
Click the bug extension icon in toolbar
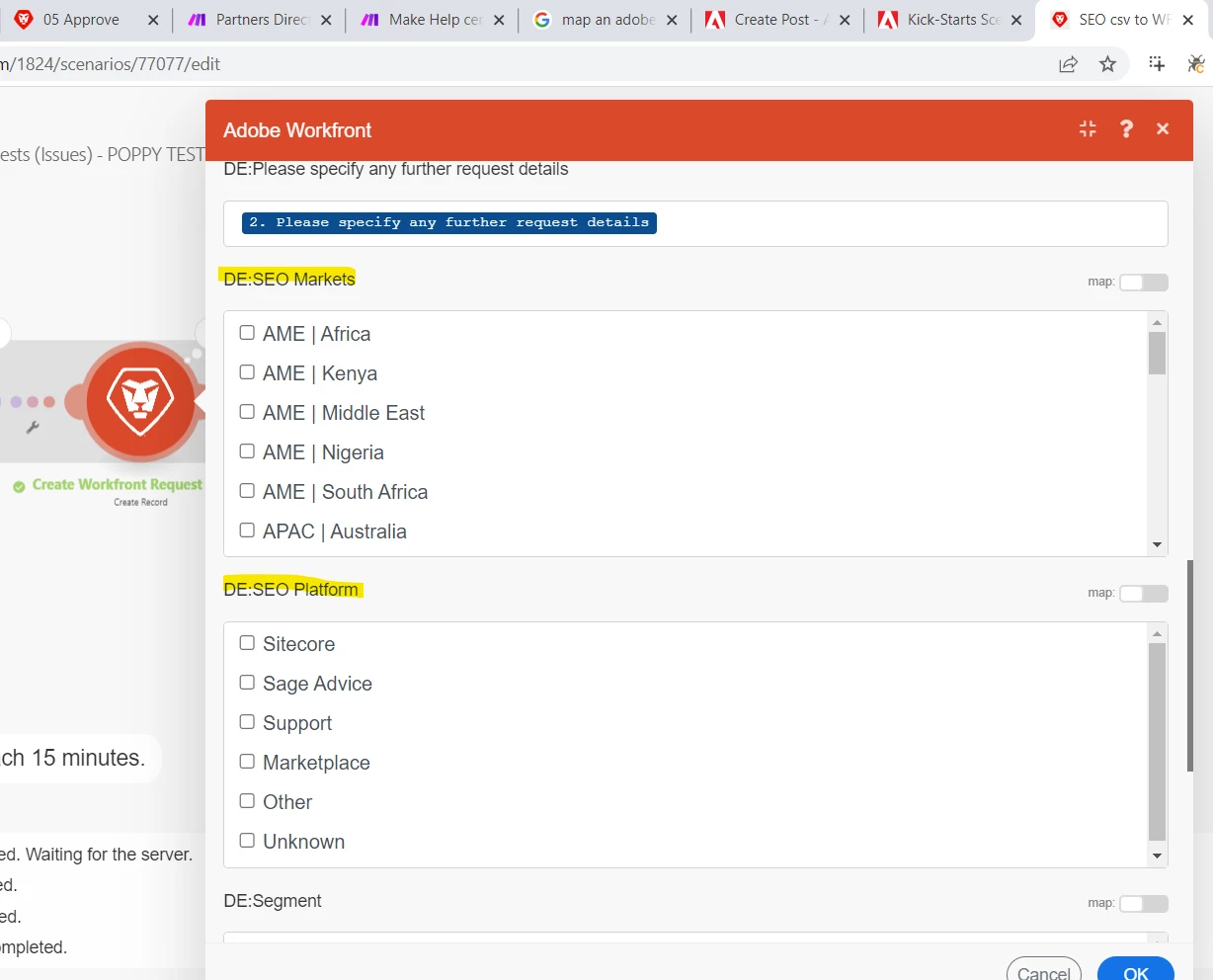1195,64
